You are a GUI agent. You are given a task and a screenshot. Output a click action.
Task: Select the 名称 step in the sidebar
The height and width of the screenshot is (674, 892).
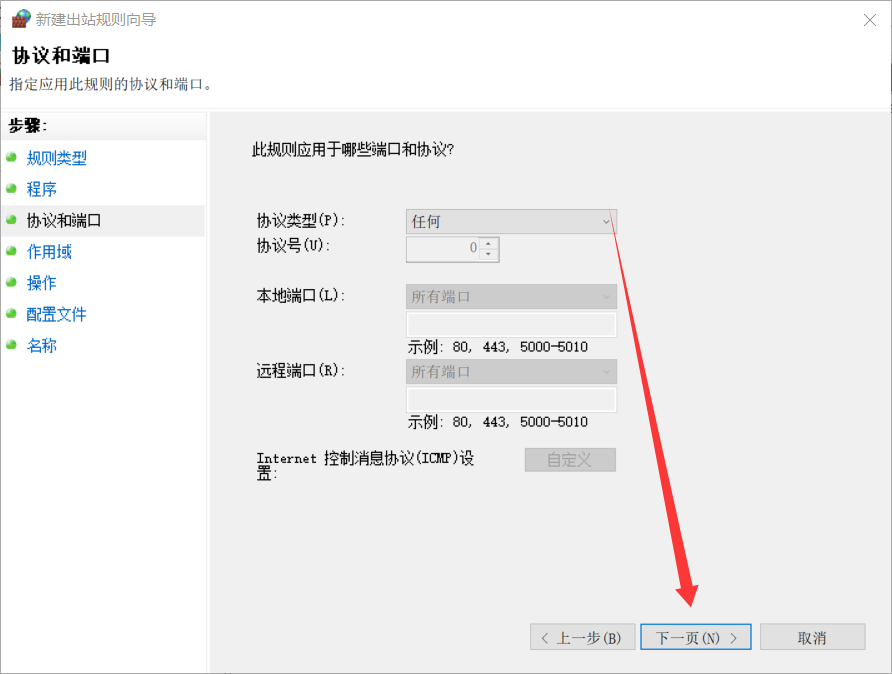[41, 345]
